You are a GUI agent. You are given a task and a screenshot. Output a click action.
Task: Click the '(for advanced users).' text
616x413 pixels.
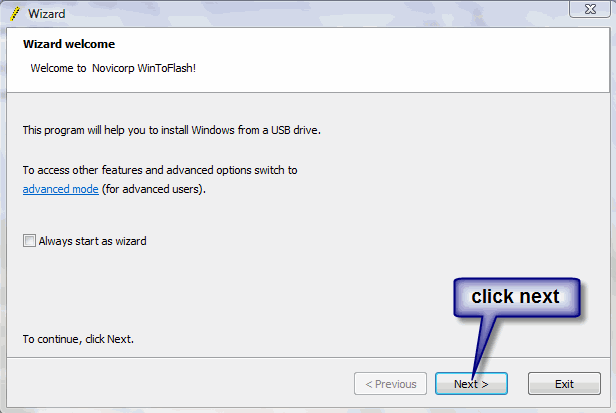[154, 189]
